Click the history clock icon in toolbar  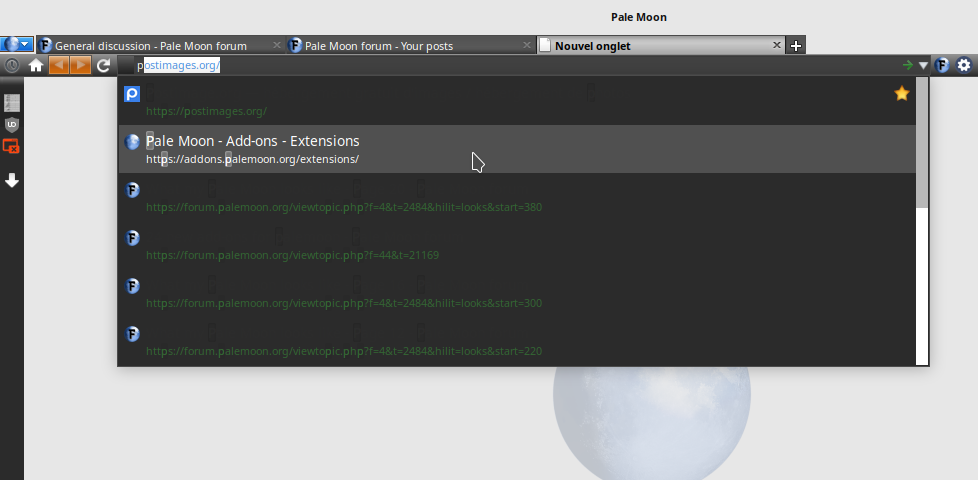pyautogui.click(x=11, y=65)
